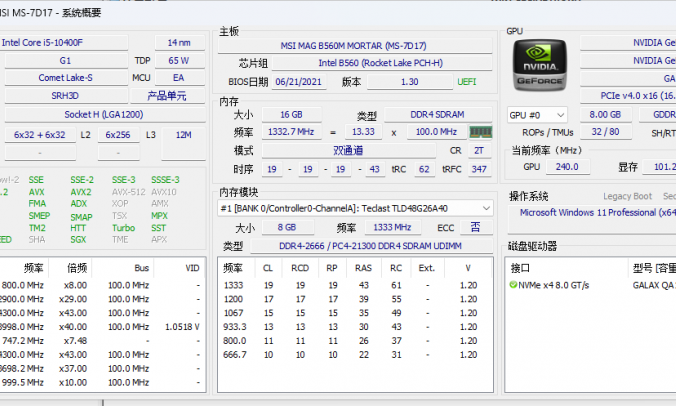Click the GPU clock 240.0 field
The image size is (676, 406).
tap(567, 167)
